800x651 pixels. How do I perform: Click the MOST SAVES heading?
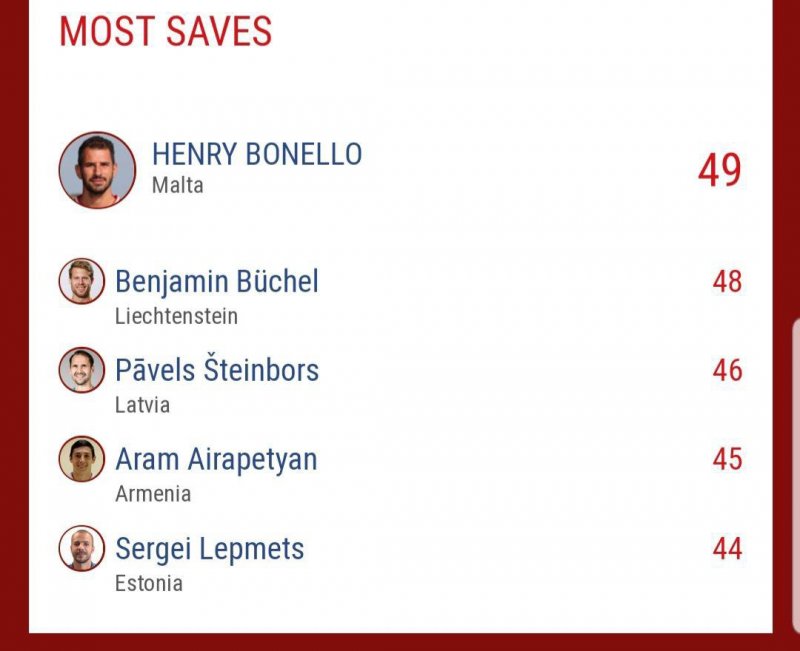(x=166, y=31)
